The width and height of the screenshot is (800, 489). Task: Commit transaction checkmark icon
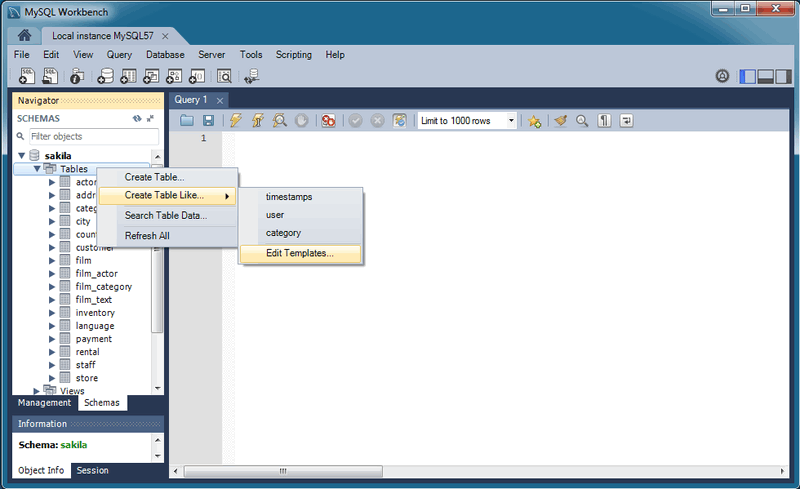356,120
